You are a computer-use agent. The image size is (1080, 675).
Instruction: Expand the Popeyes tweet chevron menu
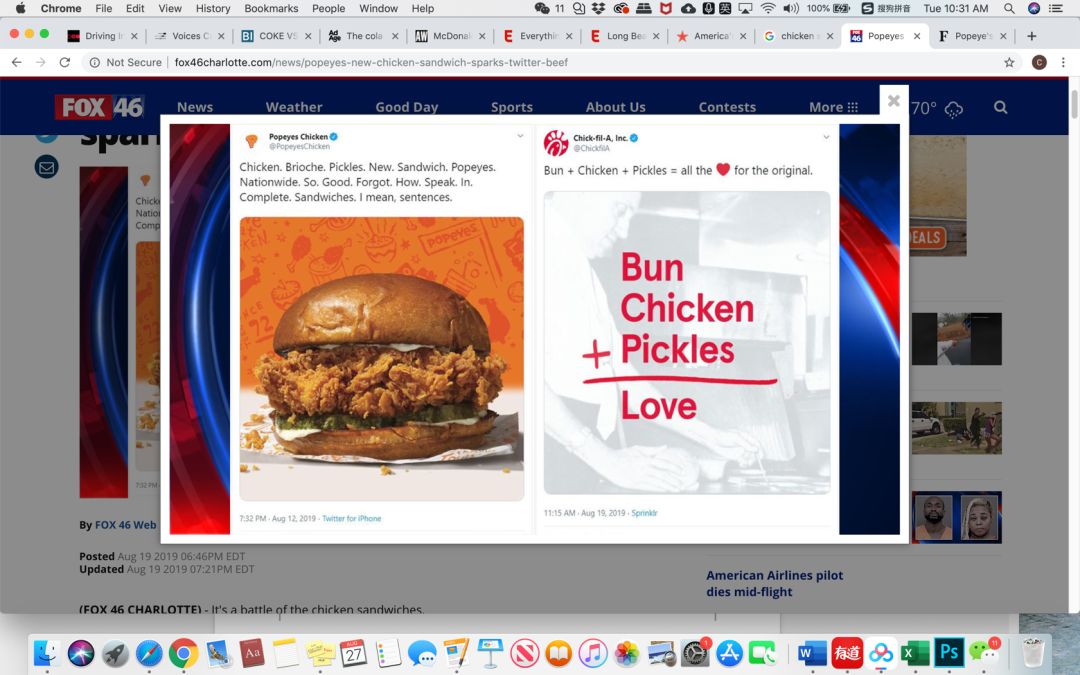click(520, 136)
